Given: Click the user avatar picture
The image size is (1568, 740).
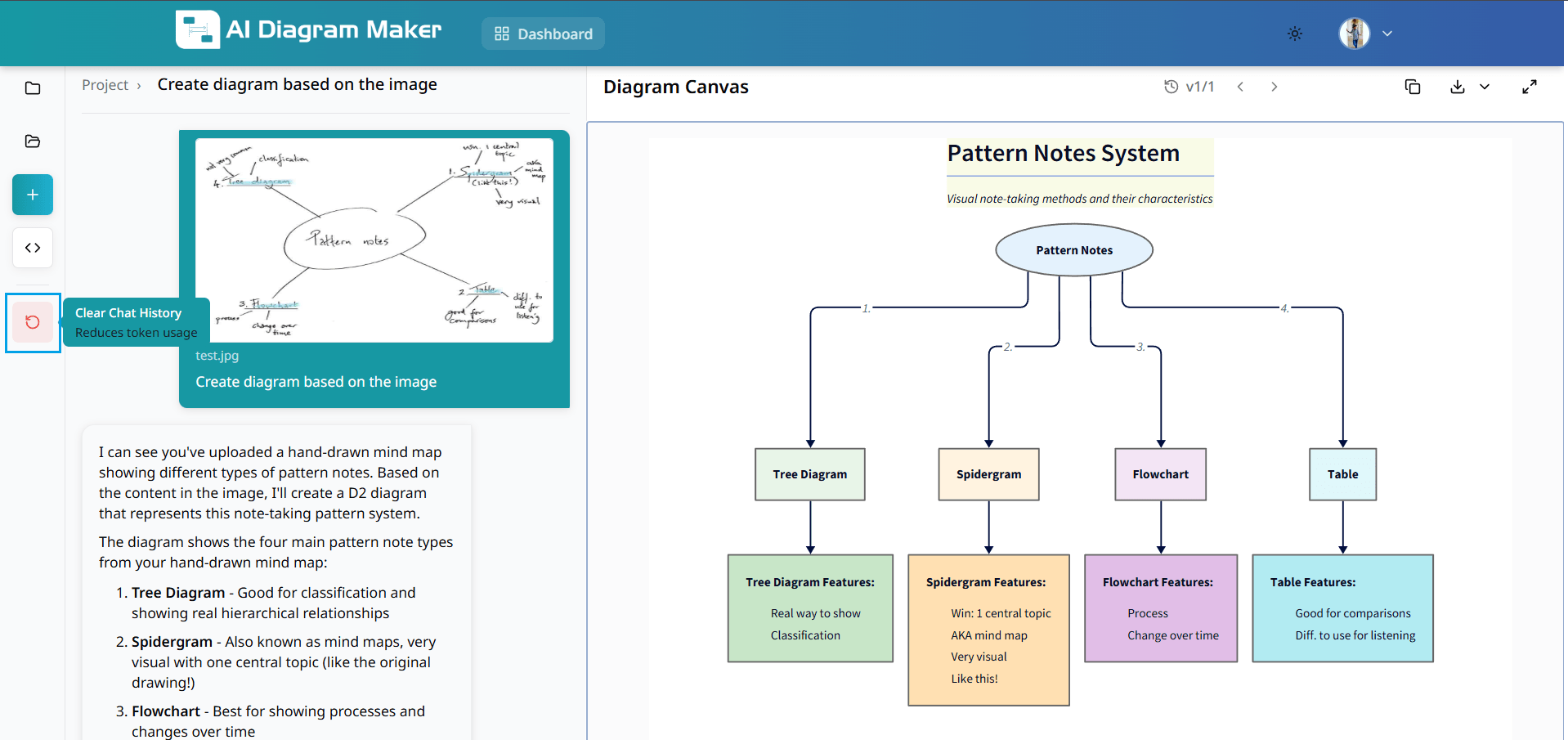Looking at the screenshot, I should point(1354,34).
